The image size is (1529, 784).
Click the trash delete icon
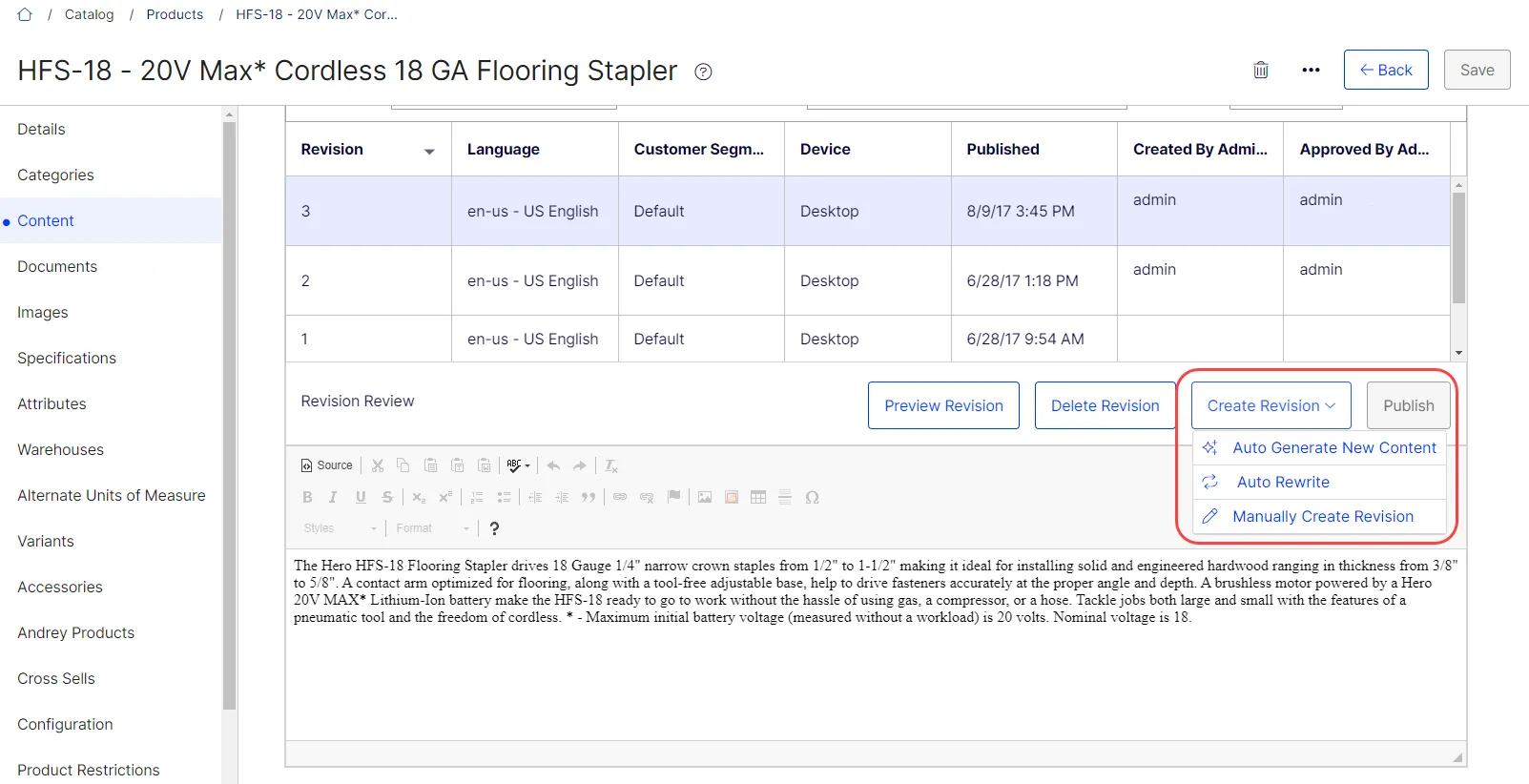tap(1261, 70)
